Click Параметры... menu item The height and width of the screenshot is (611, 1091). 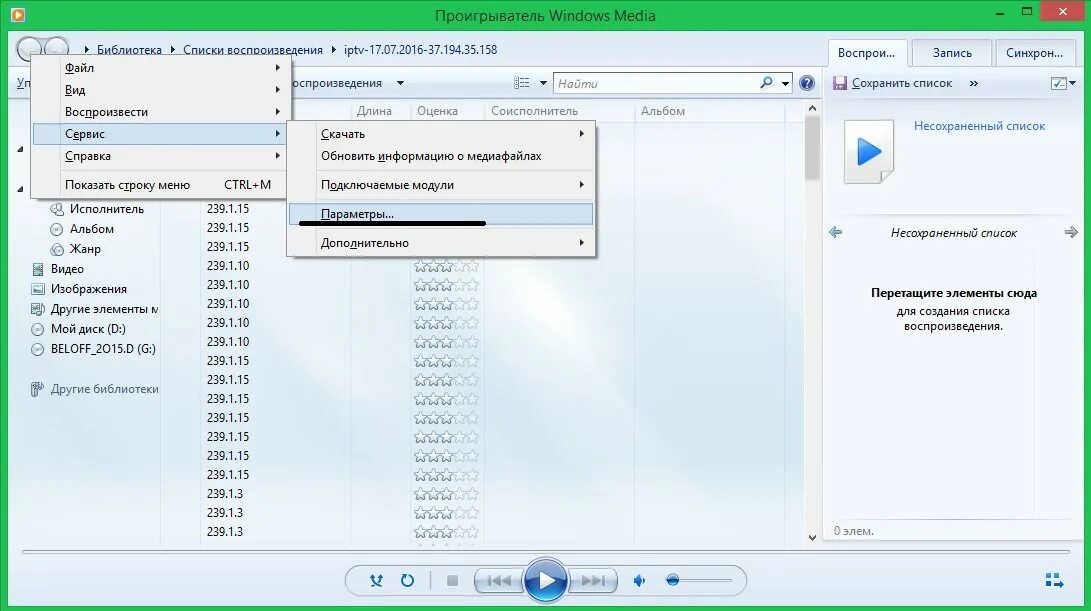pyautogui.click(x=441, y=214)
